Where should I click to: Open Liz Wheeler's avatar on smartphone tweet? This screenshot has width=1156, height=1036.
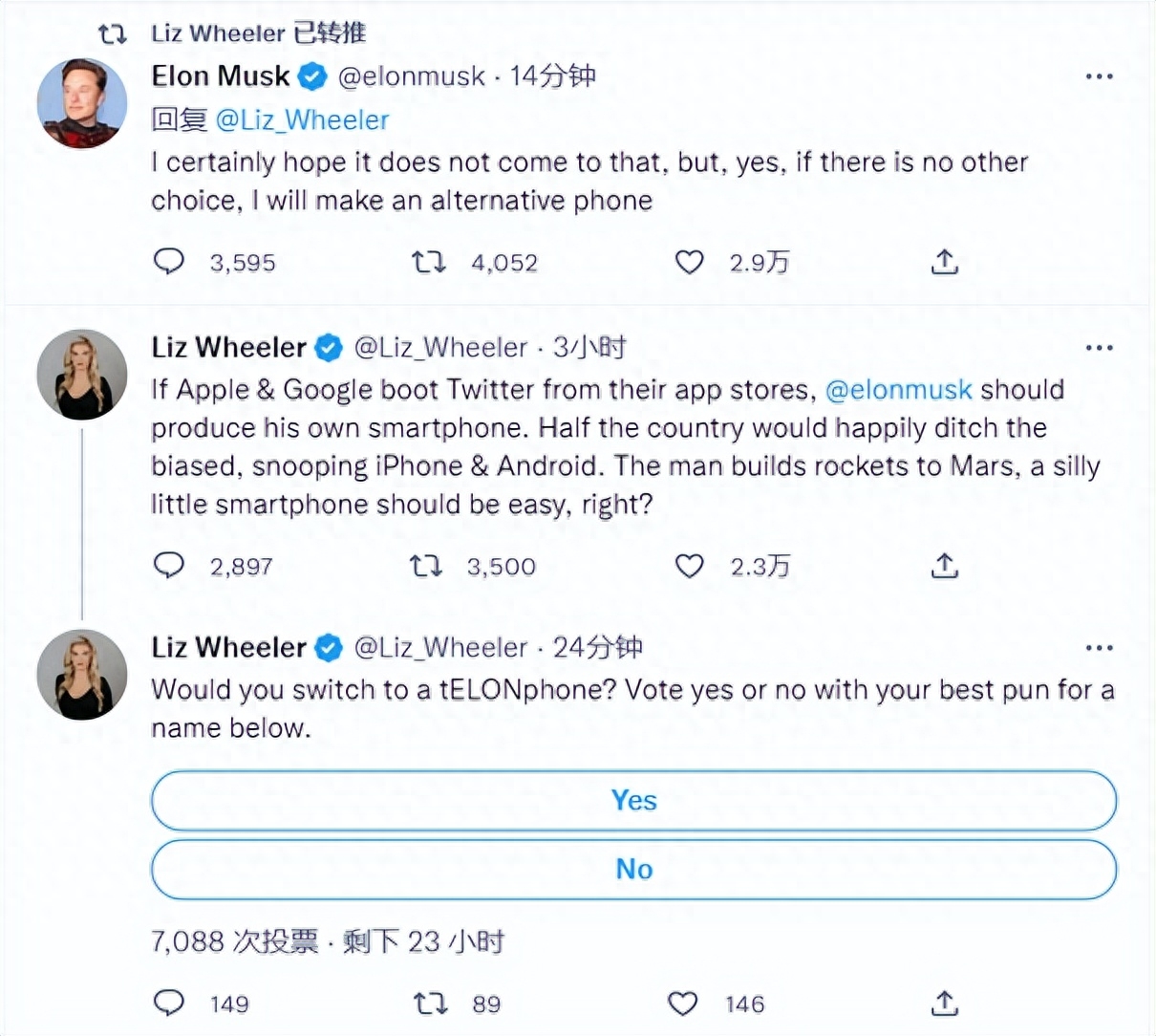click(x=82, y=375)
